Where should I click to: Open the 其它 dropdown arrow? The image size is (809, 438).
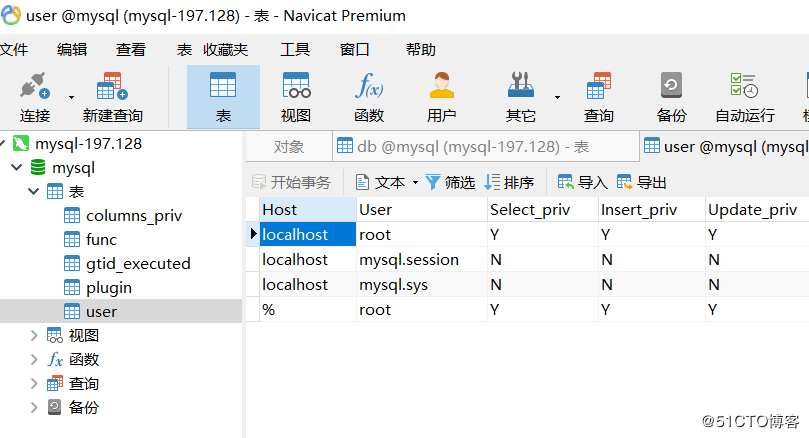click(x=557, y=97)
